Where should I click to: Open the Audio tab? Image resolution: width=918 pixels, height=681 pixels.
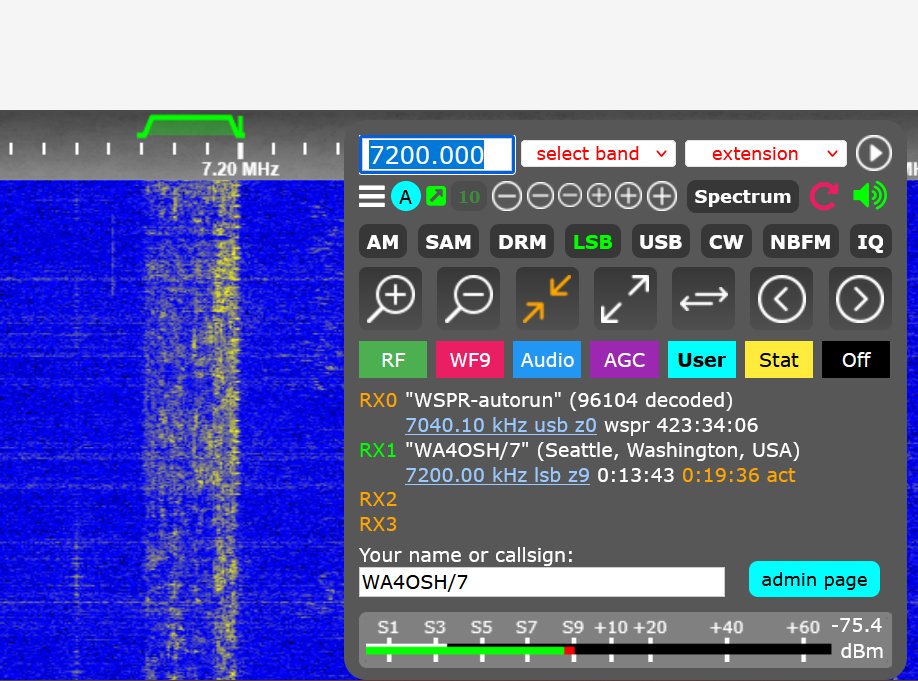pyautogui.click(x=547, y=360)
